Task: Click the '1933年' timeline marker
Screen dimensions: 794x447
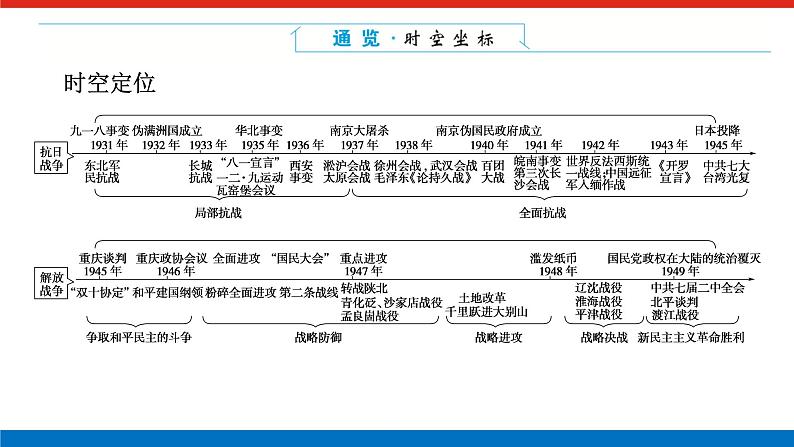Action: (x=208, y=145)
